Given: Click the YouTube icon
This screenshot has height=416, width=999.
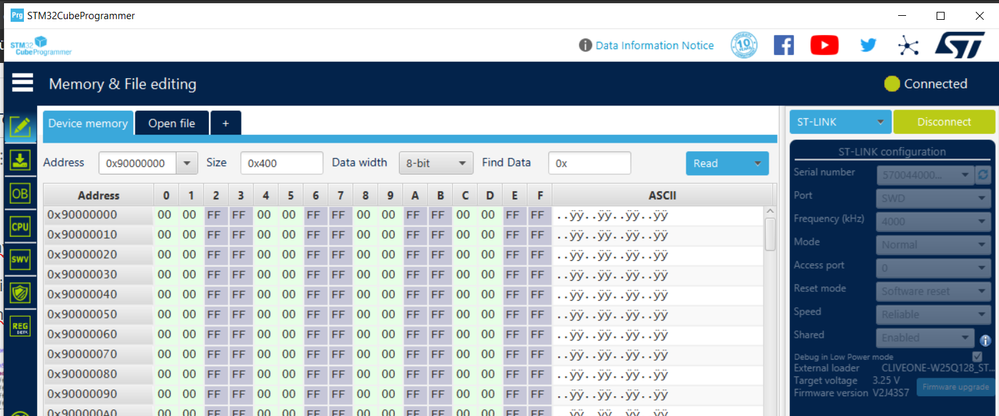Looking at the screenshot, I should tap(824, 45).
